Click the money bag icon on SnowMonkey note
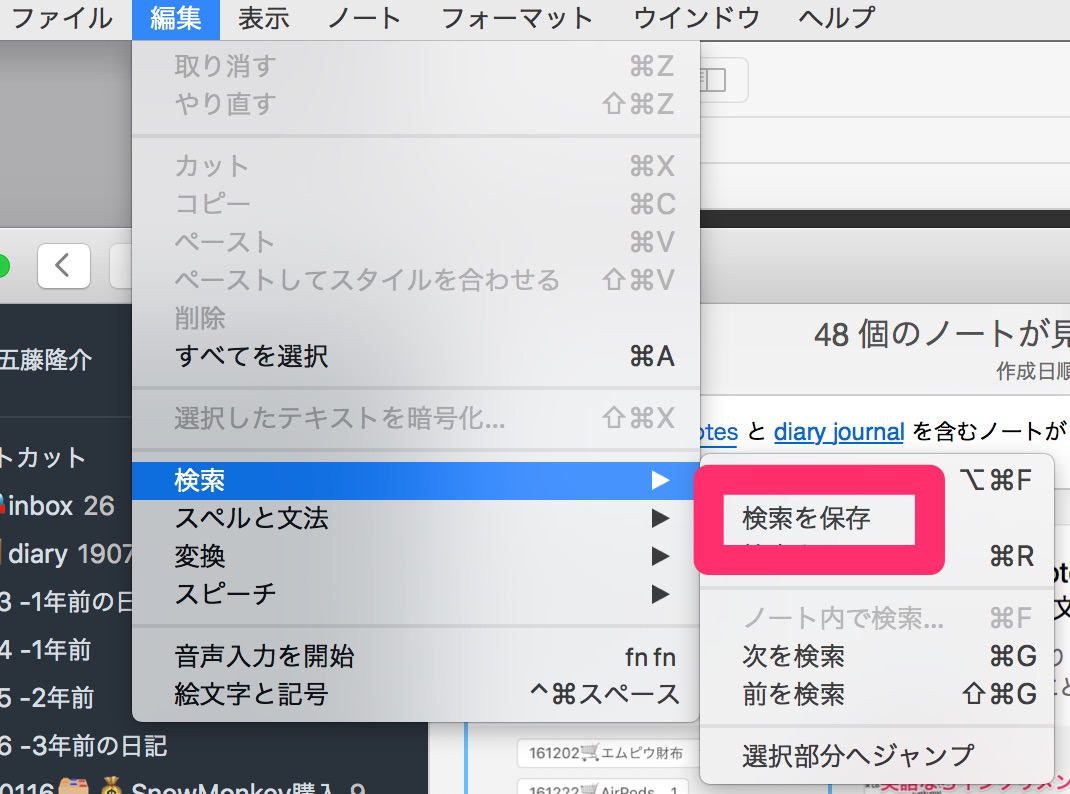 tap(110, 789)
